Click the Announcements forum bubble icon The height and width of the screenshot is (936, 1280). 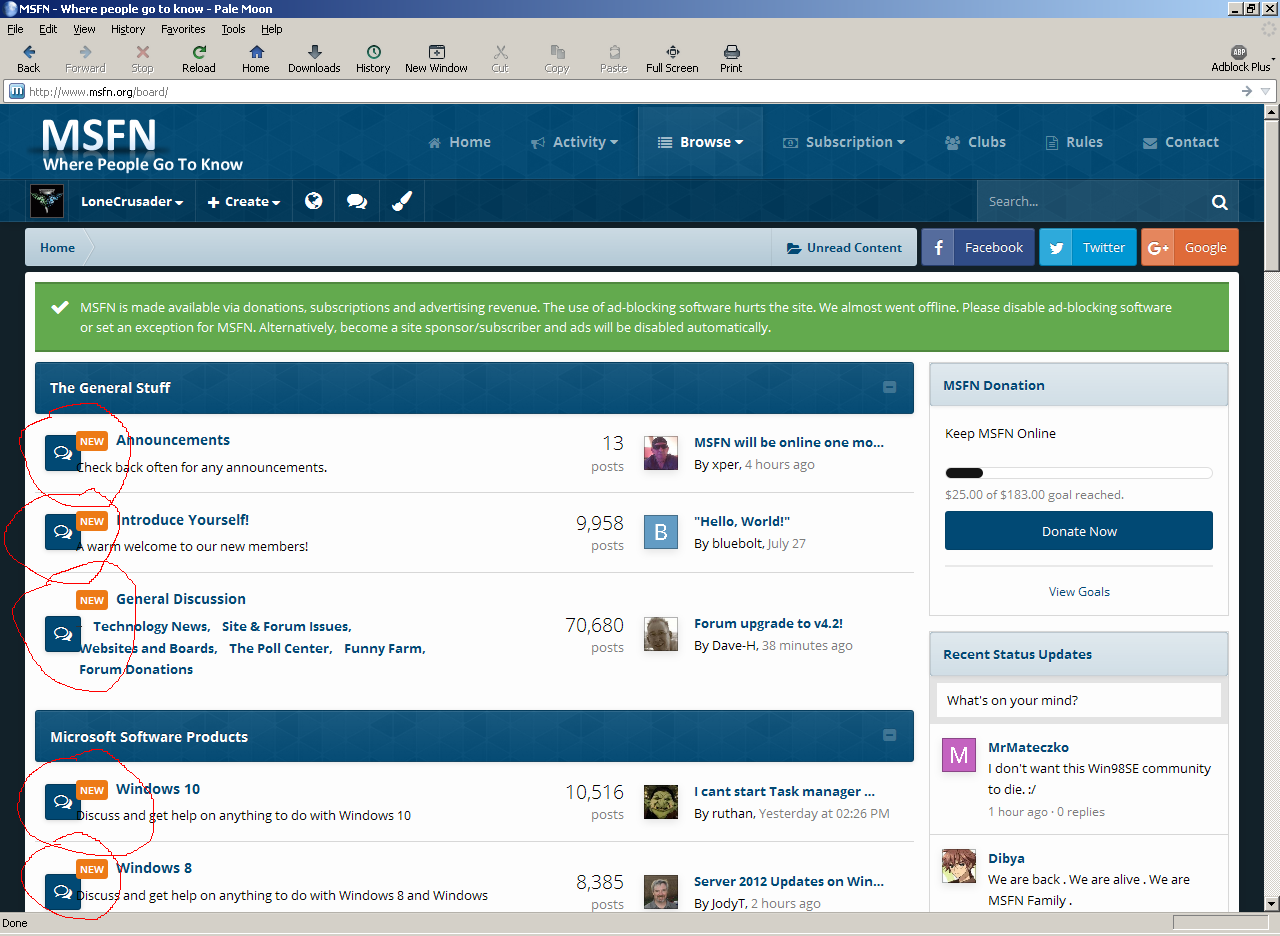(x=62, y=453)
